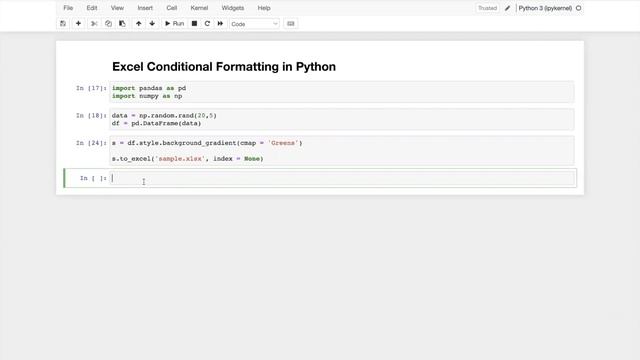Viewport: 640px width, 360px height.
Task: Open the cell type dropdown showing Code
Action: coord(254,24)
